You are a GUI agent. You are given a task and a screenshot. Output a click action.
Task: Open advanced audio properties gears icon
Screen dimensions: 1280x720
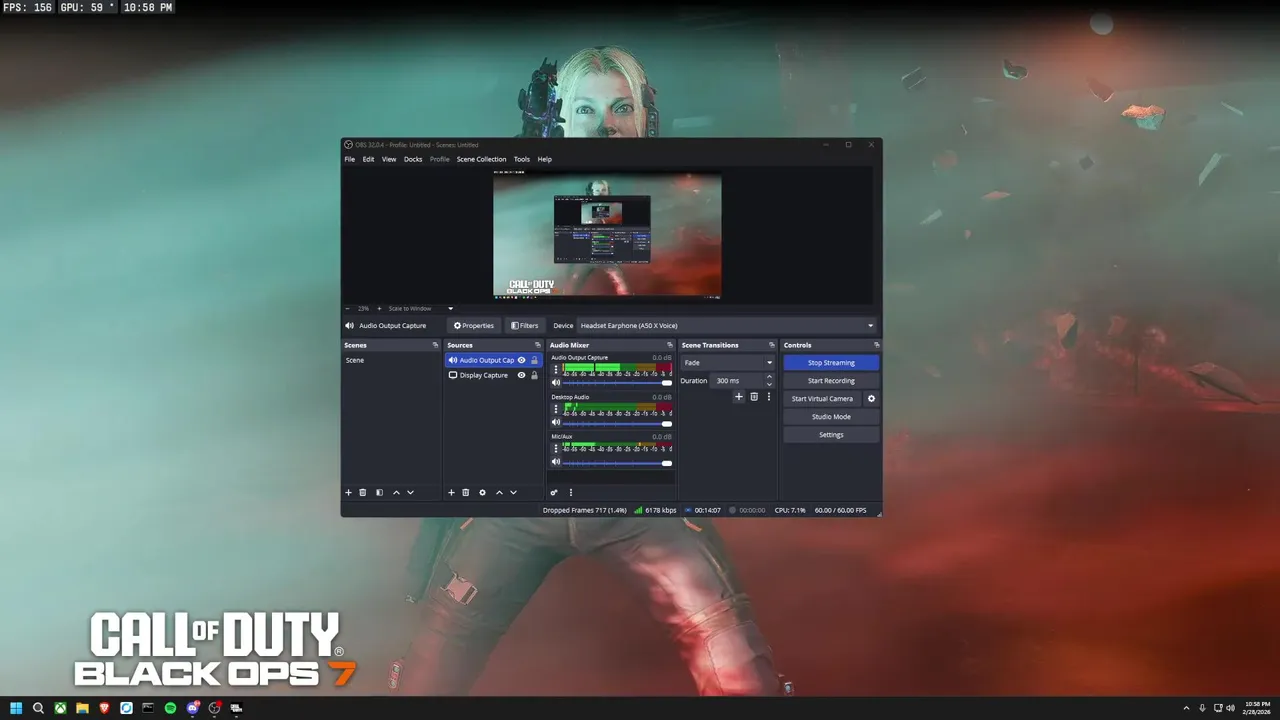tap(554, 492)
